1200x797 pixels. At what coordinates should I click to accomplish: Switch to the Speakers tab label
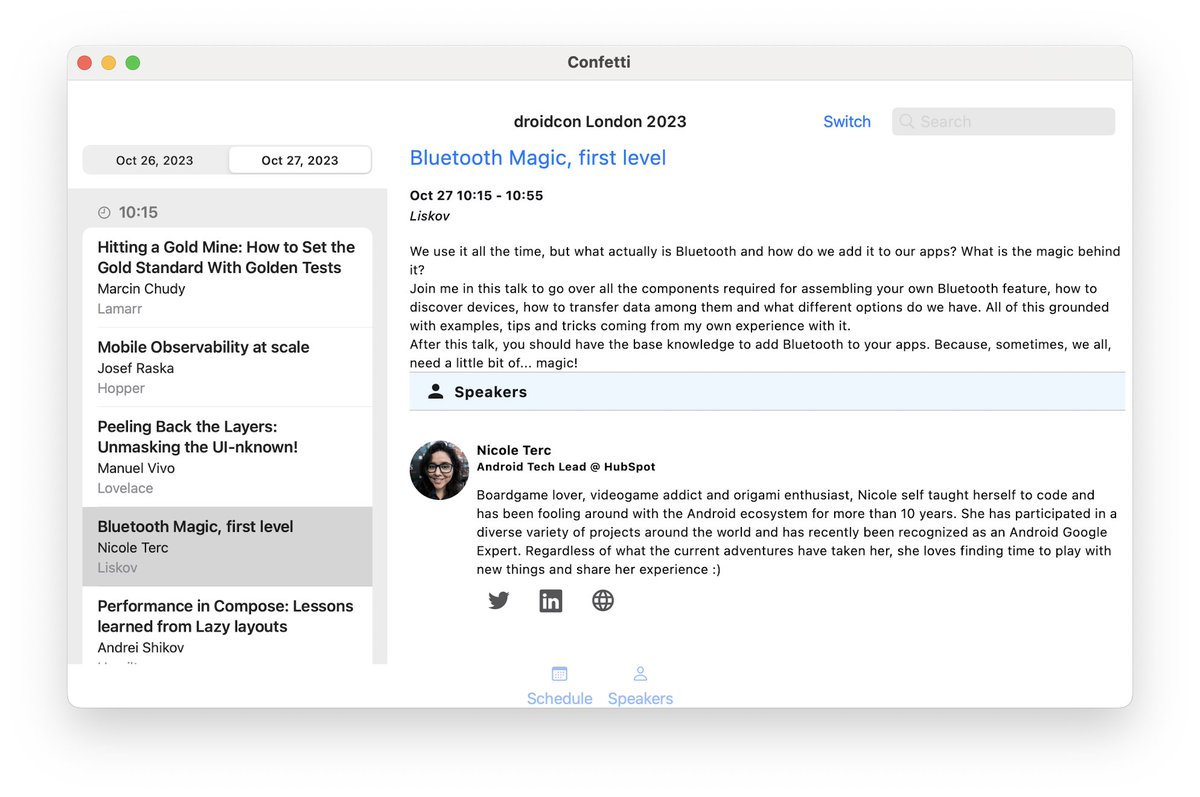click(x=641, y=699)
